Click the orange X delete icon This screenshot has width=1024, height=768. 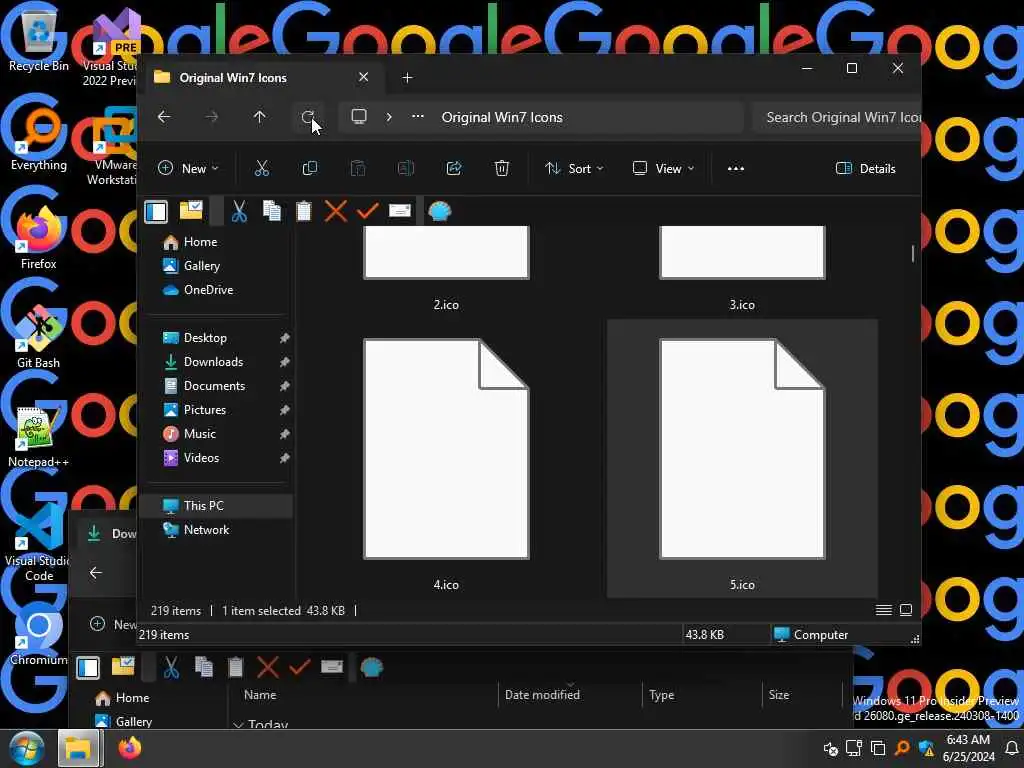(x=336, y=211)
